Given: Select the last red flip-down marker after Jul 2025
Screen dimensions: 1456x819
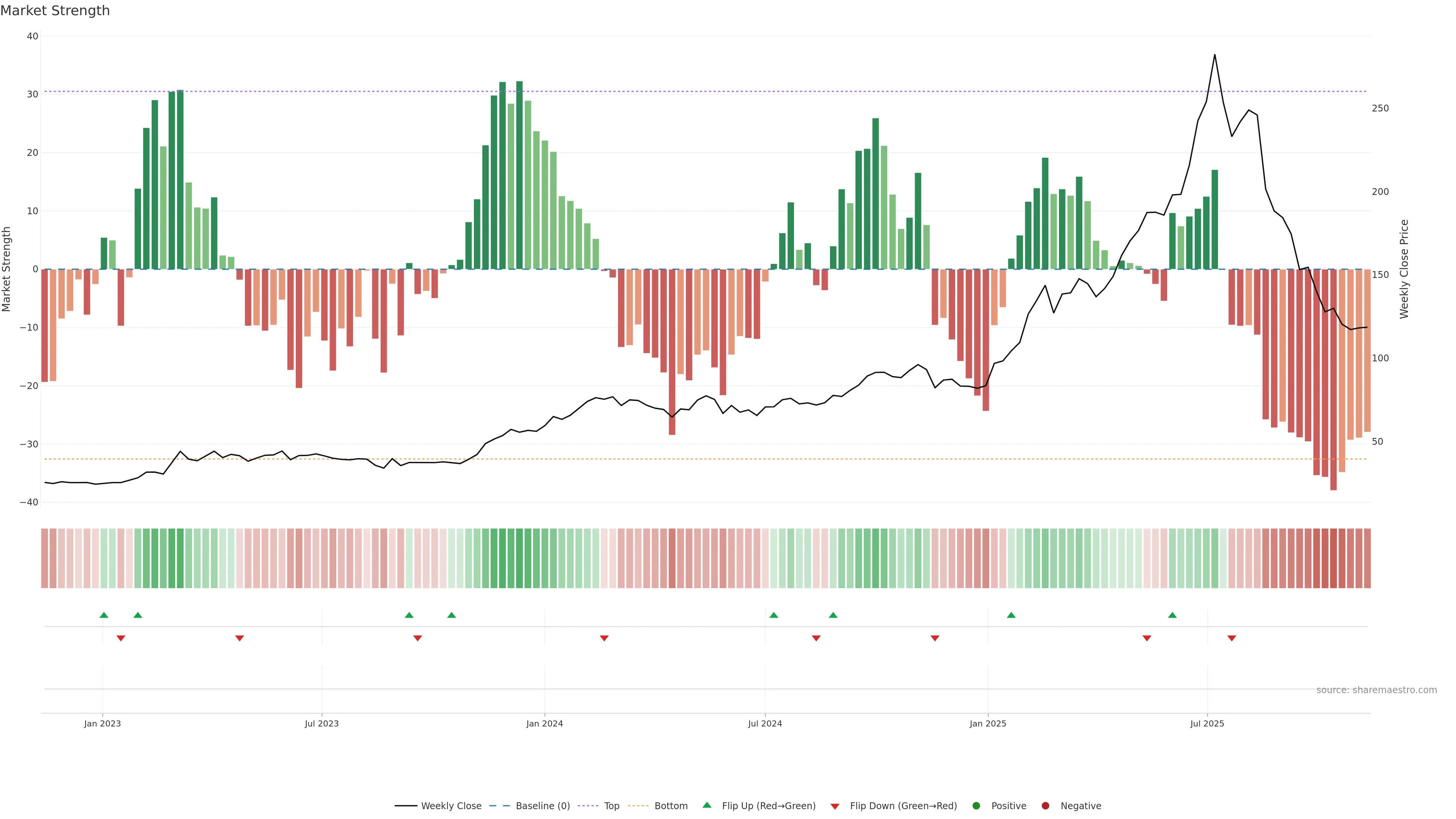Looking at the screenshot, I should pyautogui.click(x=1232, y=638).
